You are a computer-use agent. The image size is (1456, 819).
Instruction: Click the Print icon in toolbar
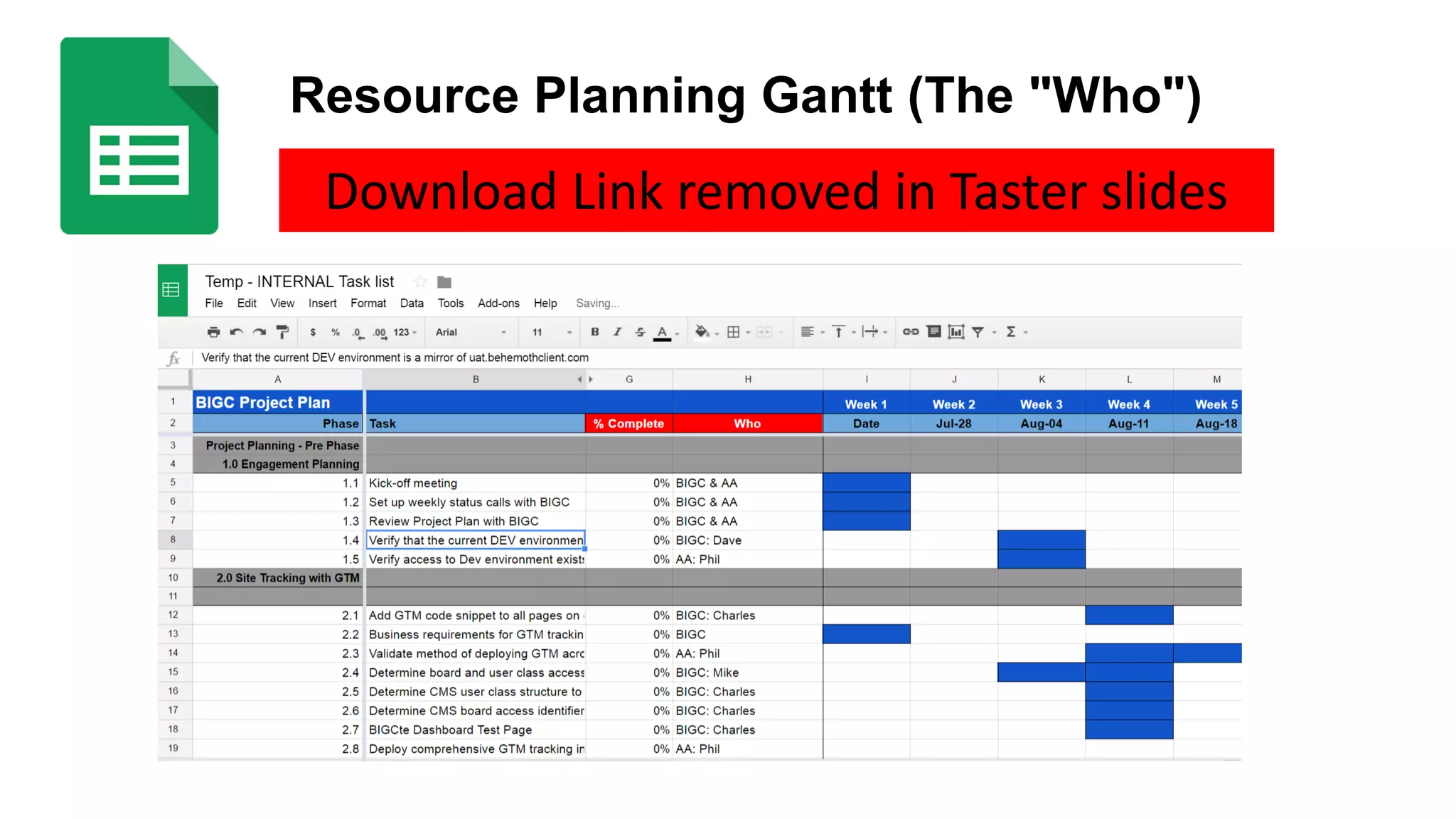(x=213, y=332)
